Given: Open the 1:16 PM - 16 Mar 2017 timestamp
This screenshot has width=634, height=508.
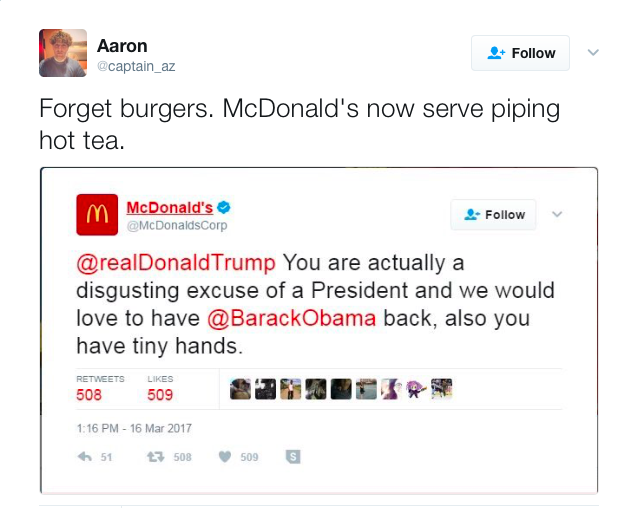Looking at the screenshot, I should point(134,428).
